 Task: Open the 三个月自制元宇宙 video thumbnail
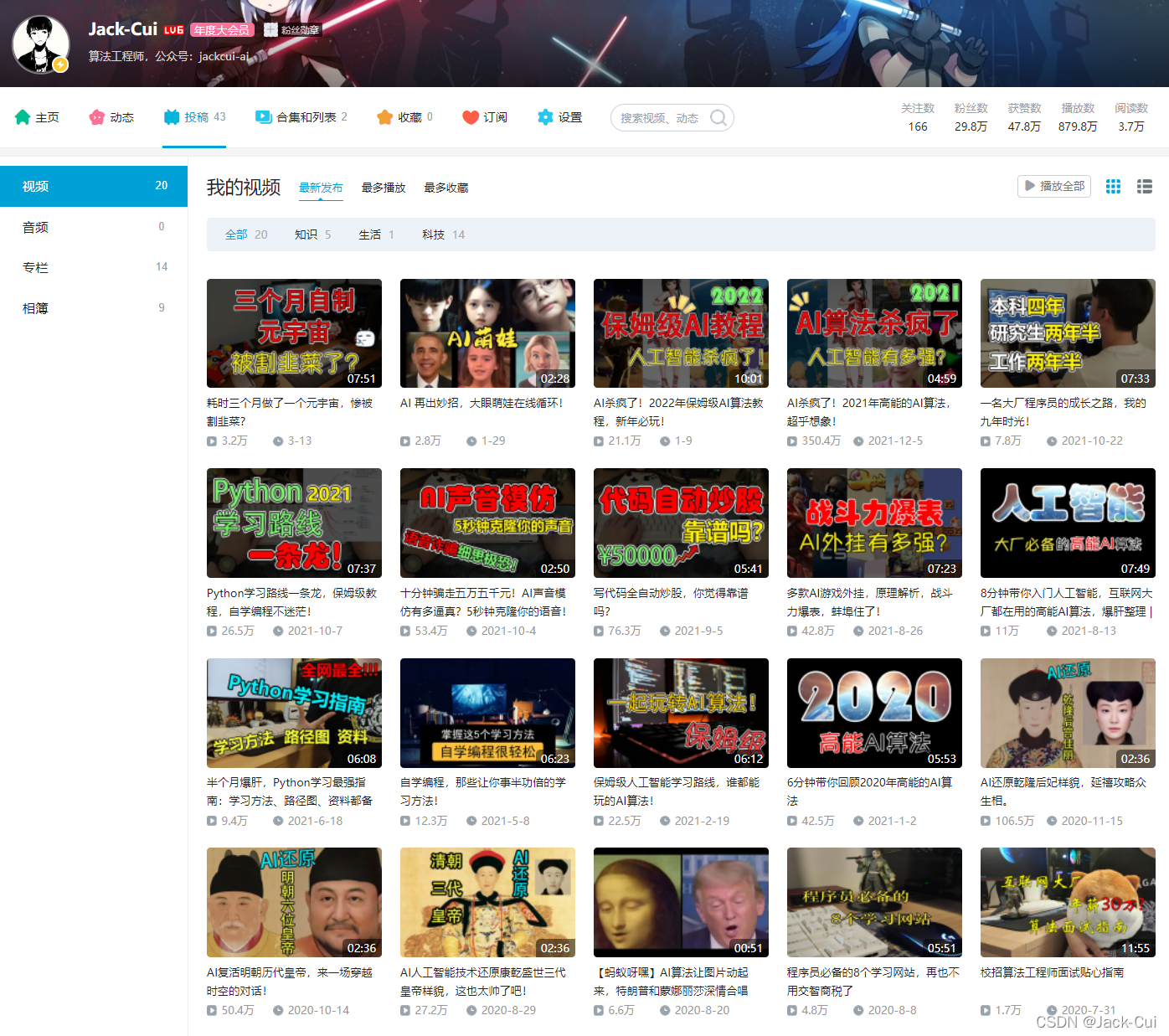coord(294,333)
